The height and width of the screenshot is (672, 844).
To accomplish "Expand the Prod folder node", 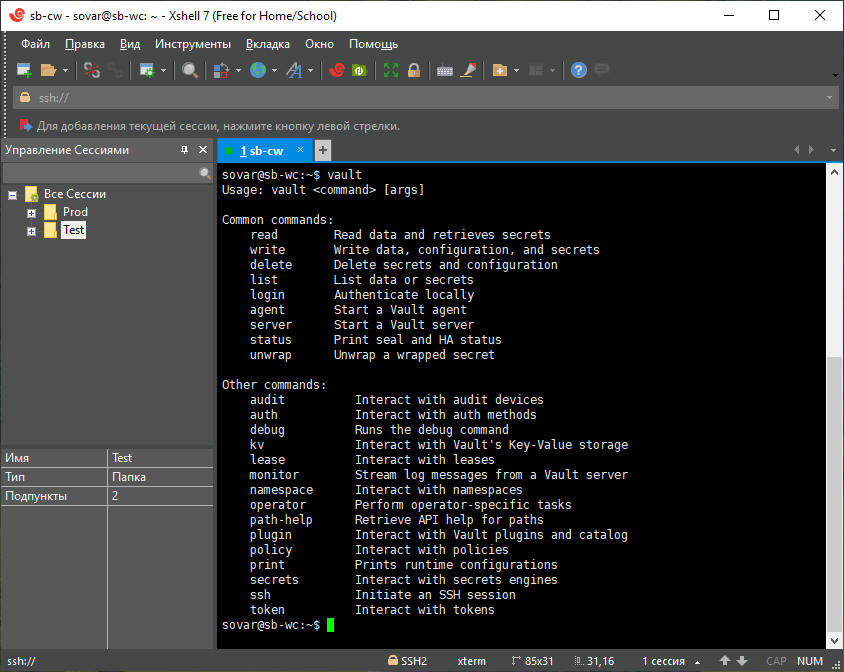I will coord(31,213).
